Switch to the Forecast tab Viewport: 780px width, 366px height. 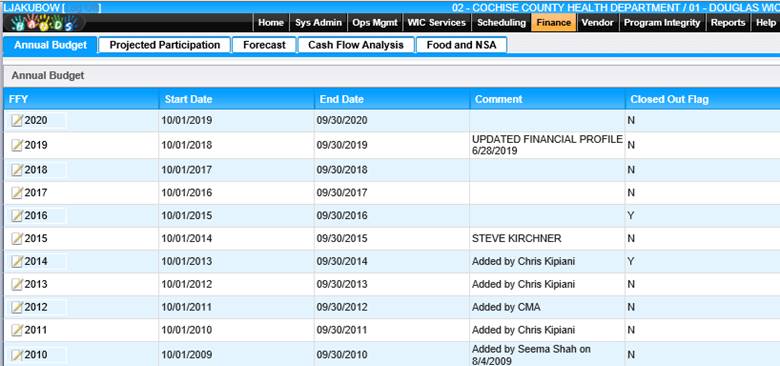[264, 45]
